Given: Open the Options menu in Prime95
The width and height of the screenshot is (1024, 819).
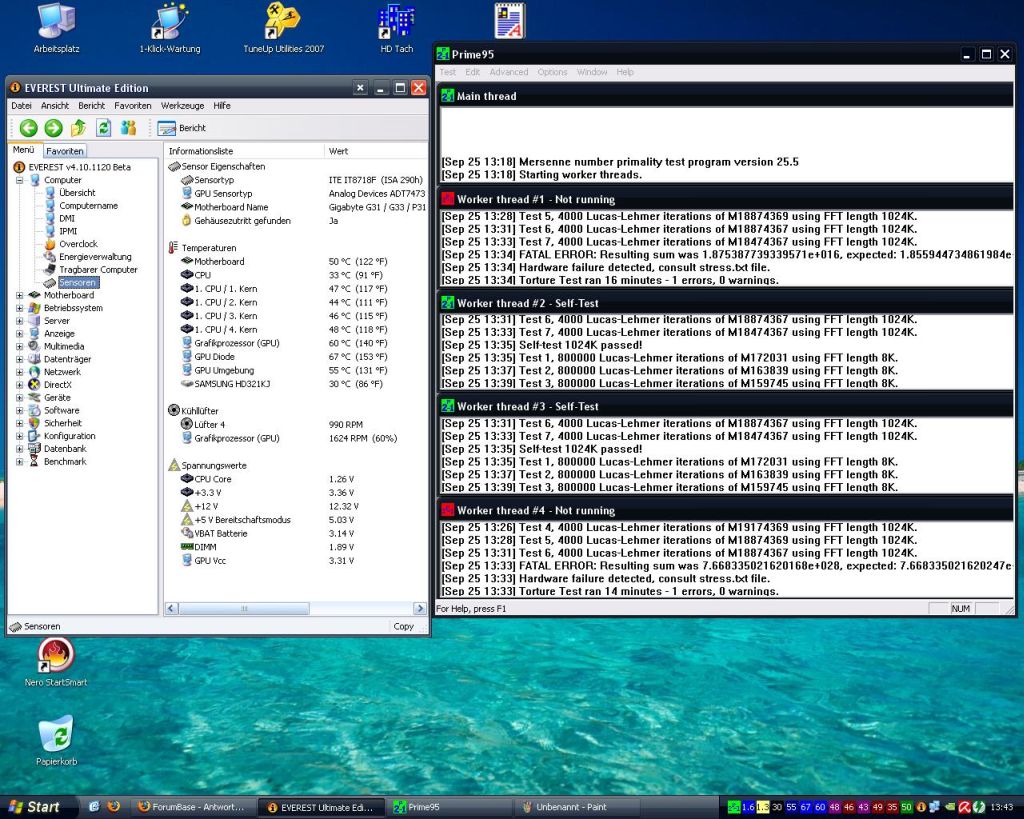Looking at the screenshot, I should [552, 72].
